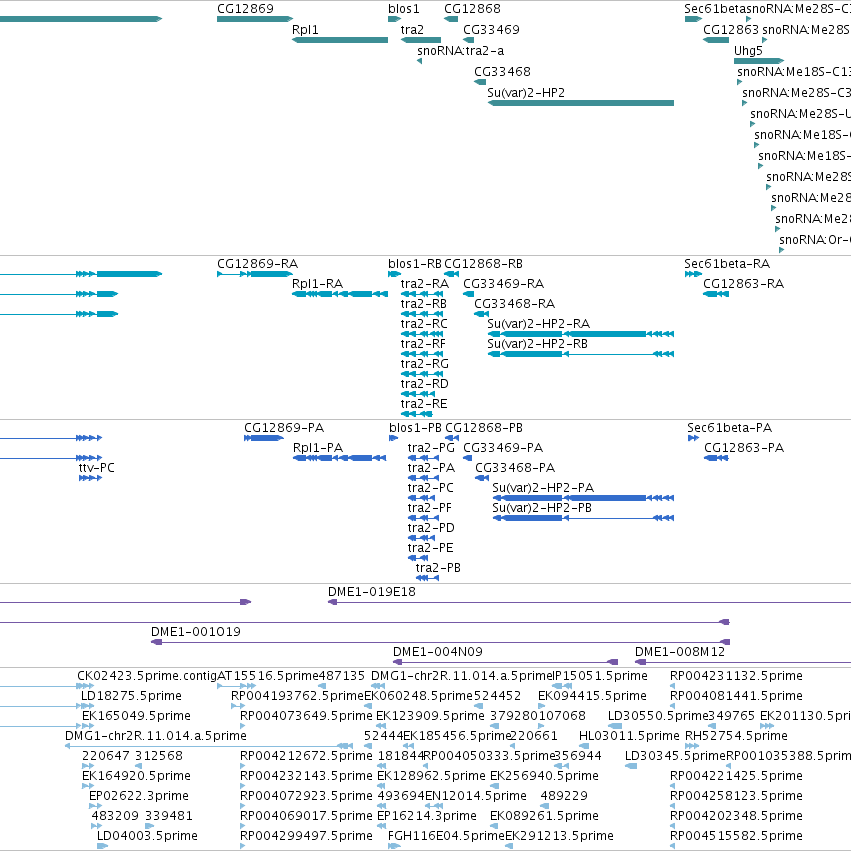Click transcript CG12868-RB label

[x=483, y=264]
